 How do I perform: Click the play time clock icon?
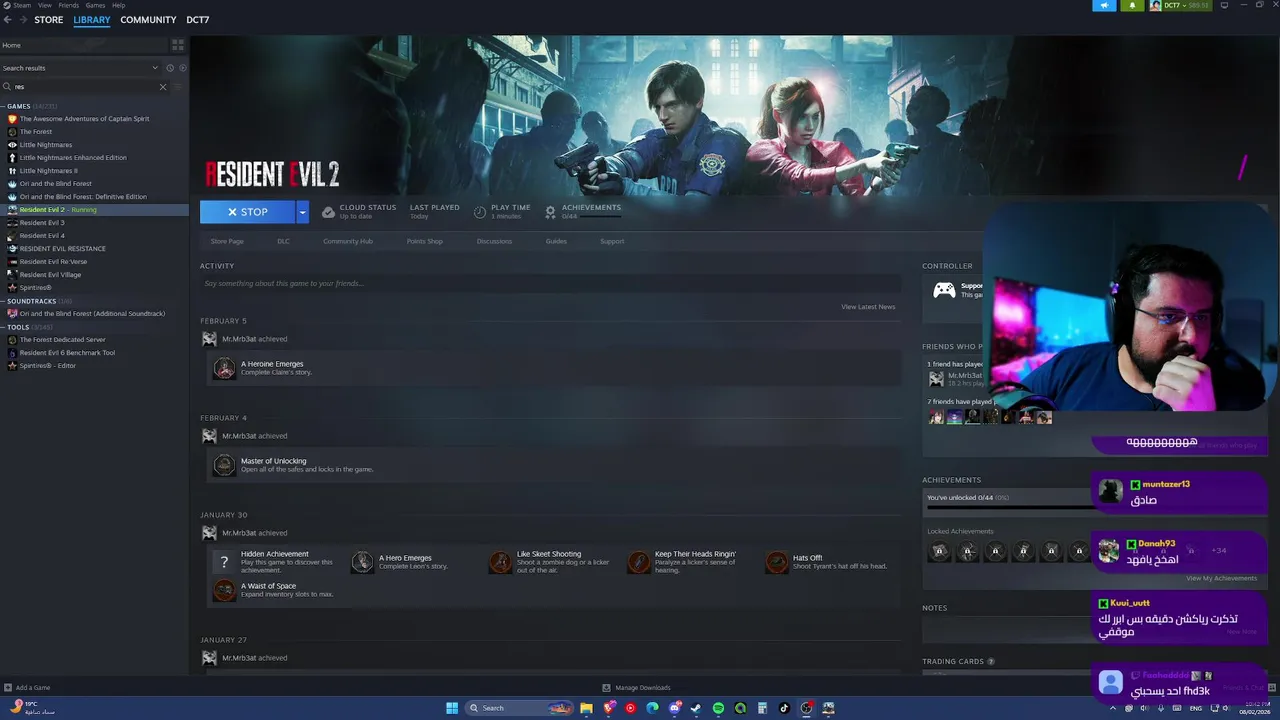480,212
